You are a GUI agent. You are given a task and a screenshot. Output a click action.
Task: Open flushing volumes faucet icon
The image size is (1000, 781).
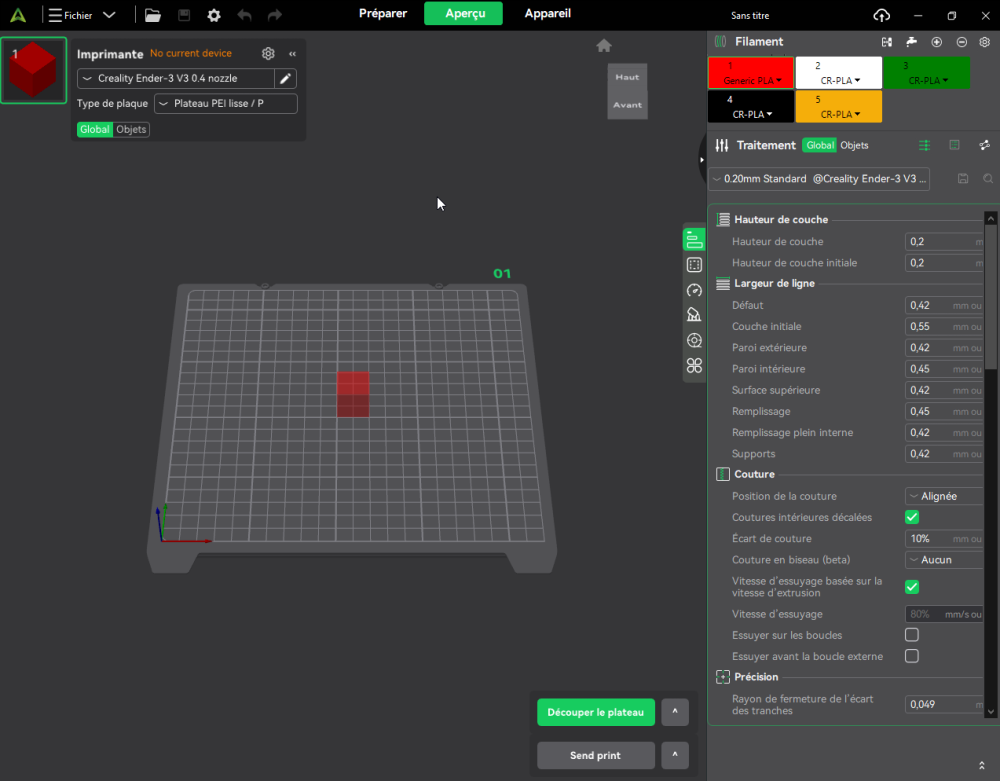tap(911, 42)
